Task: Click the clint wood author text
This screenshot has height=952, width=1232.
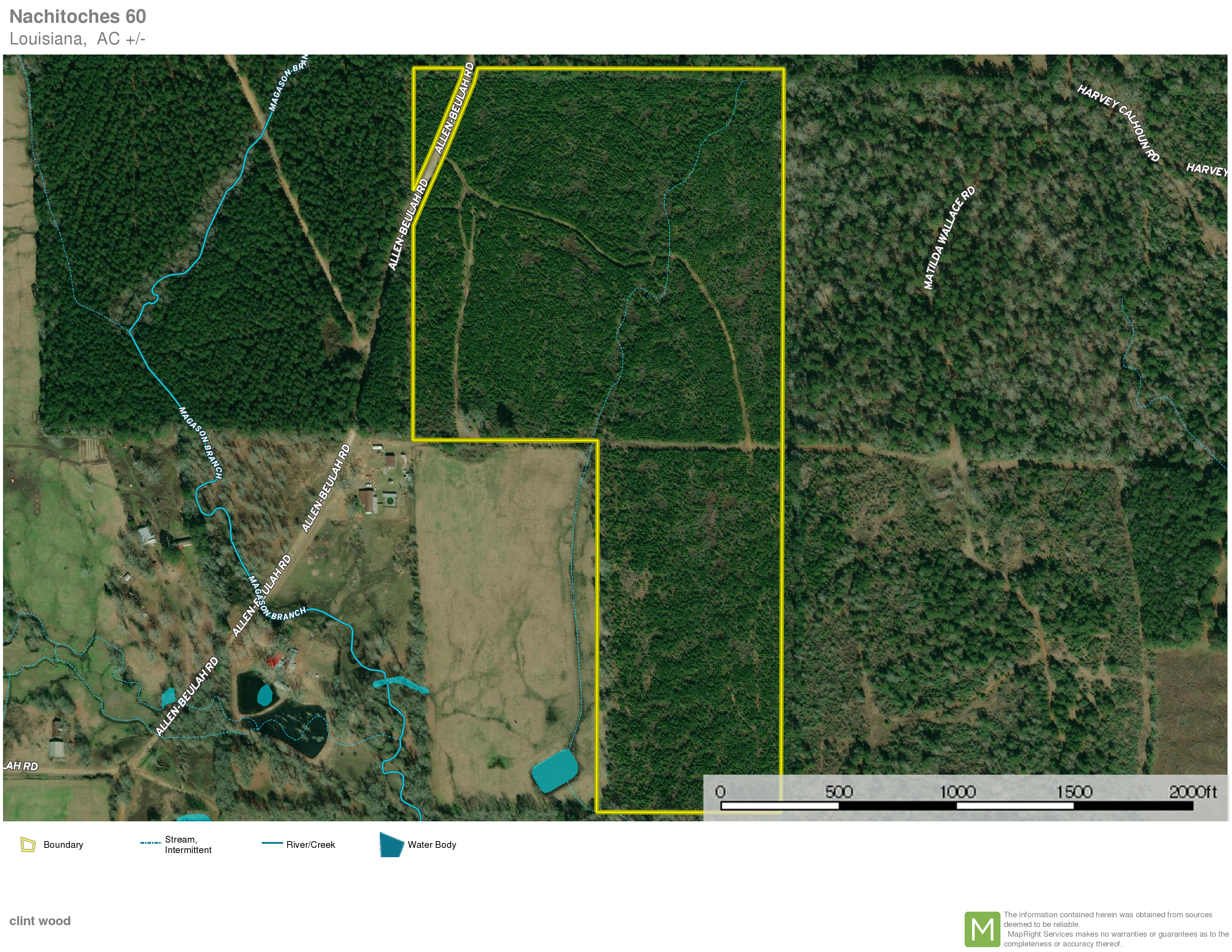Action: (x=40, y=921)
